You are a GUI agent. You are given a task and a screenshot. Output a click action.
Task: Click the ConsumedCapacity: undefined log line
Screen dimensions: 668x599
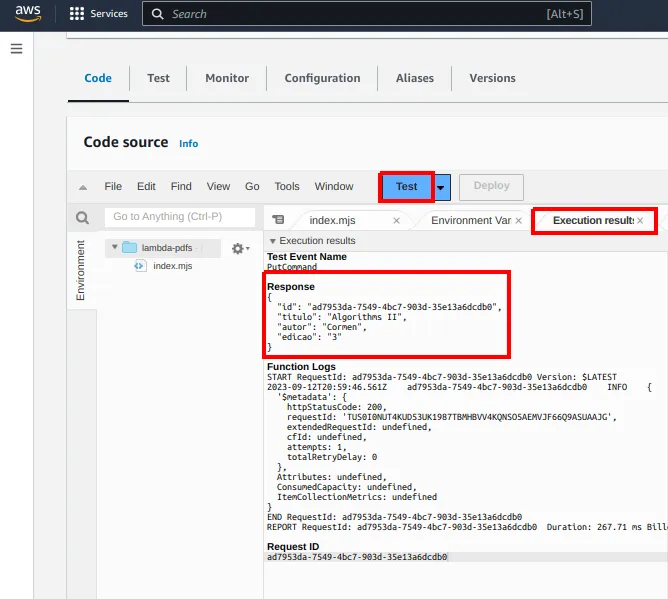[x=346, y=487]
